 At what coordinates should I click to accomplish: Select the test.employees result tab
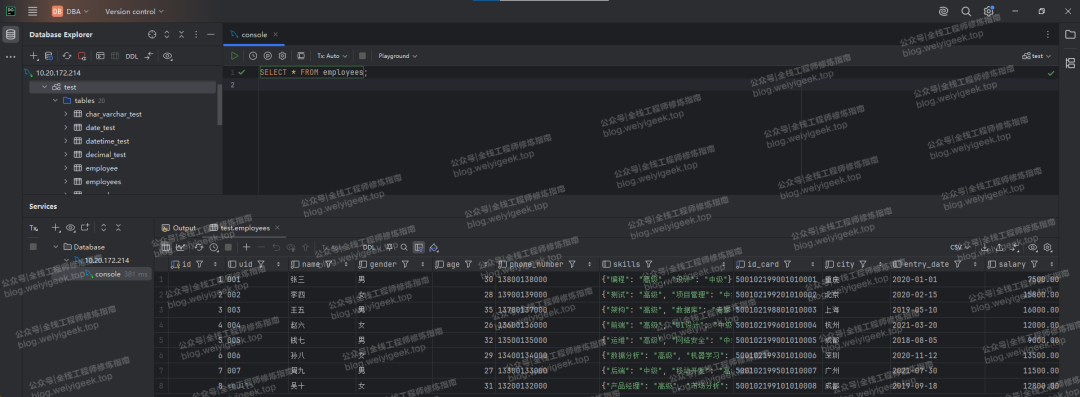(x=240, y=228)
